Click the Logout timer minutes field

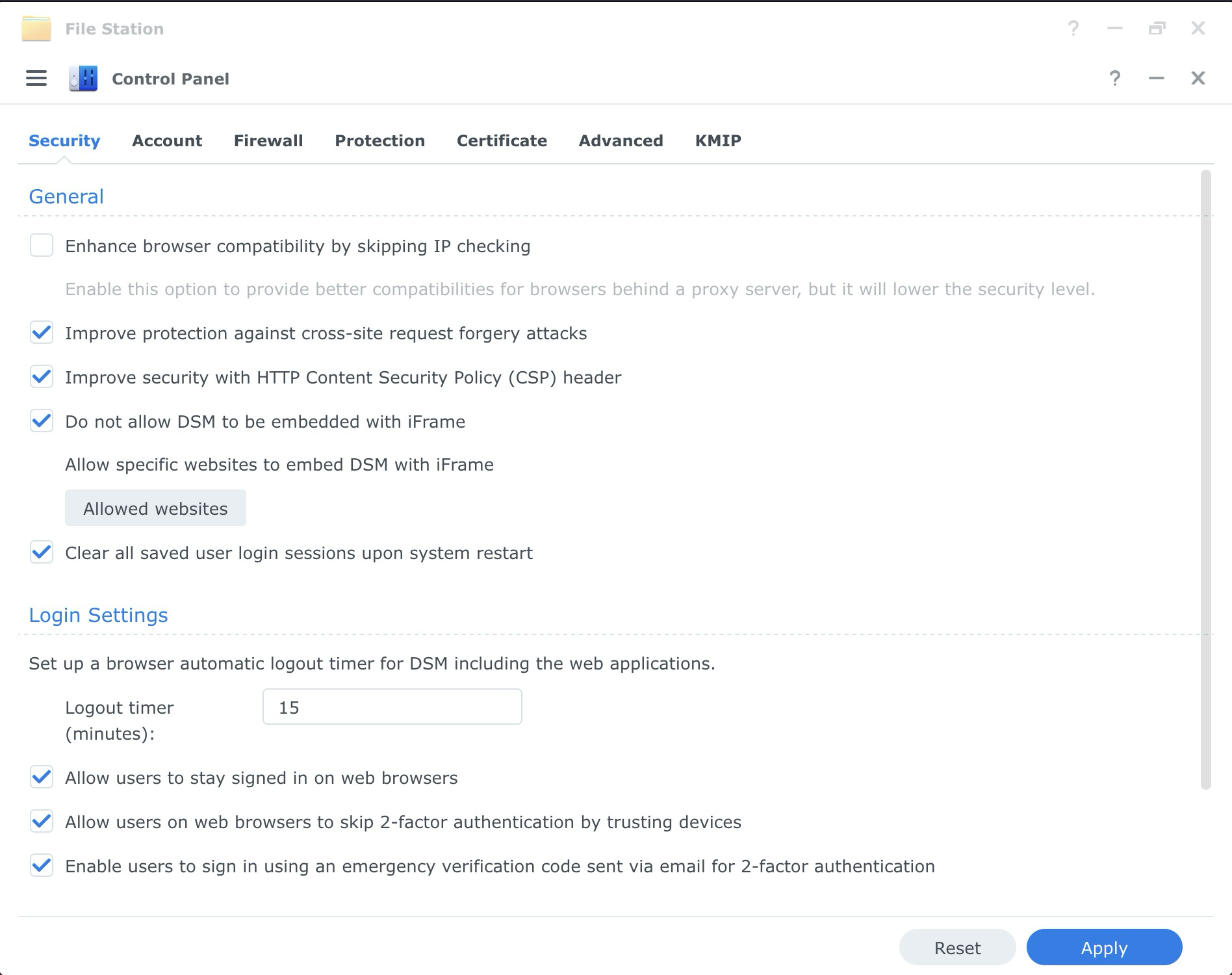click(392, 707)
